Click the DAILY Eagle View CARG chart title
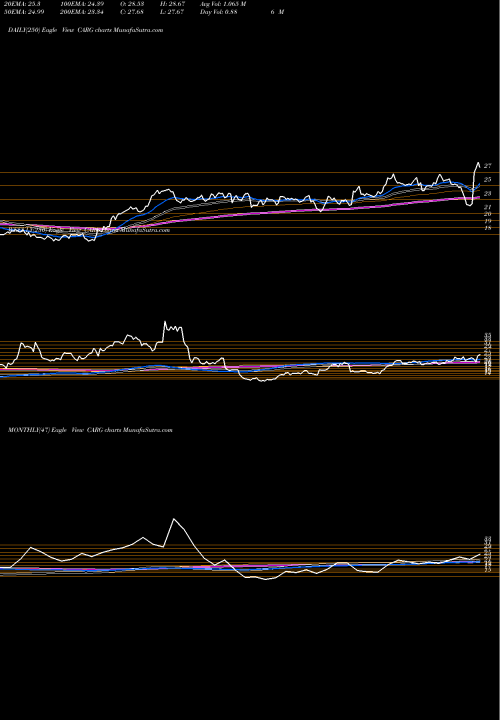 pos(85,30)
